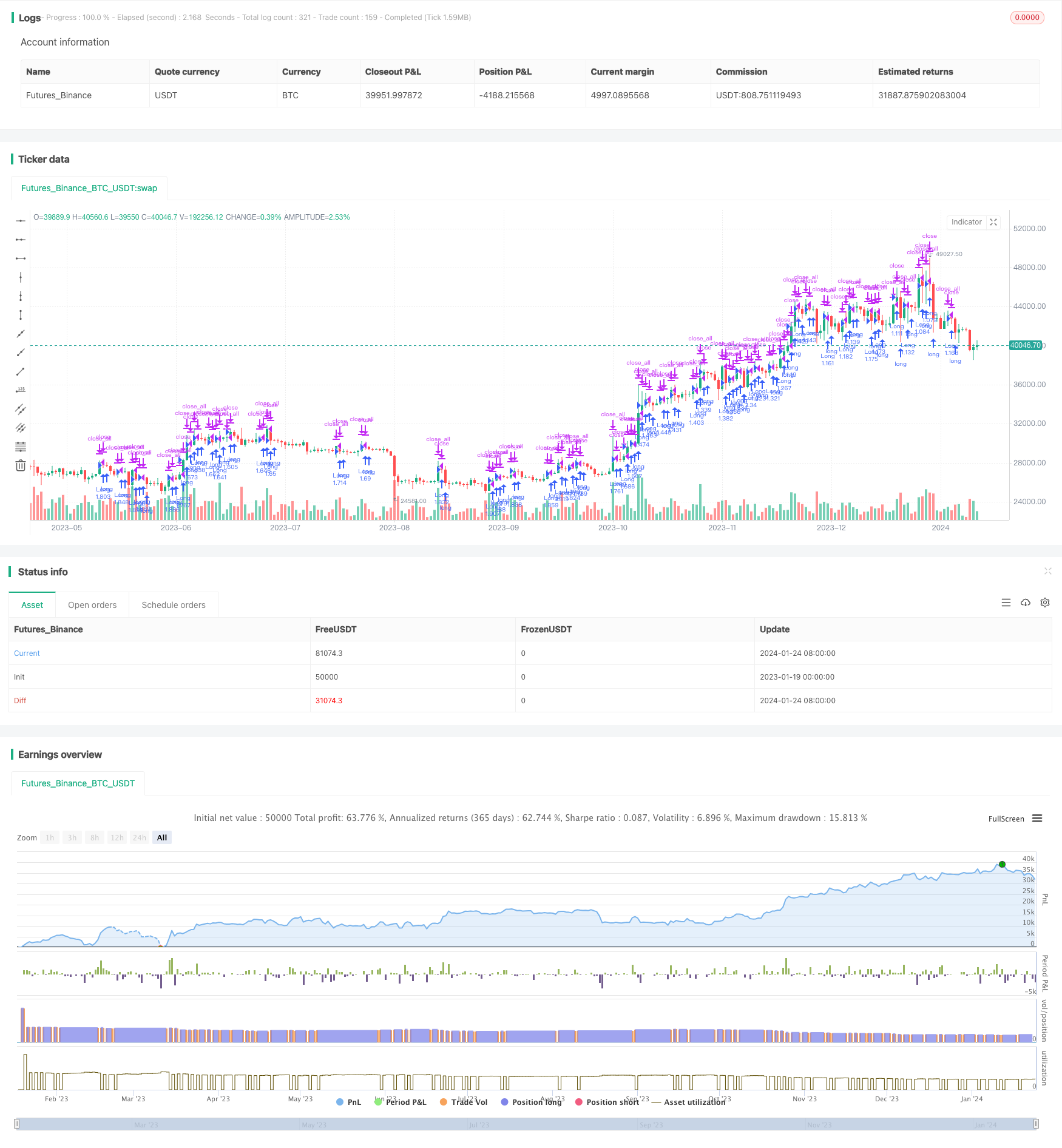1062x1148 pixels.
Task: Toggle the Asset utilization legend item
Action: point(689,1102)
